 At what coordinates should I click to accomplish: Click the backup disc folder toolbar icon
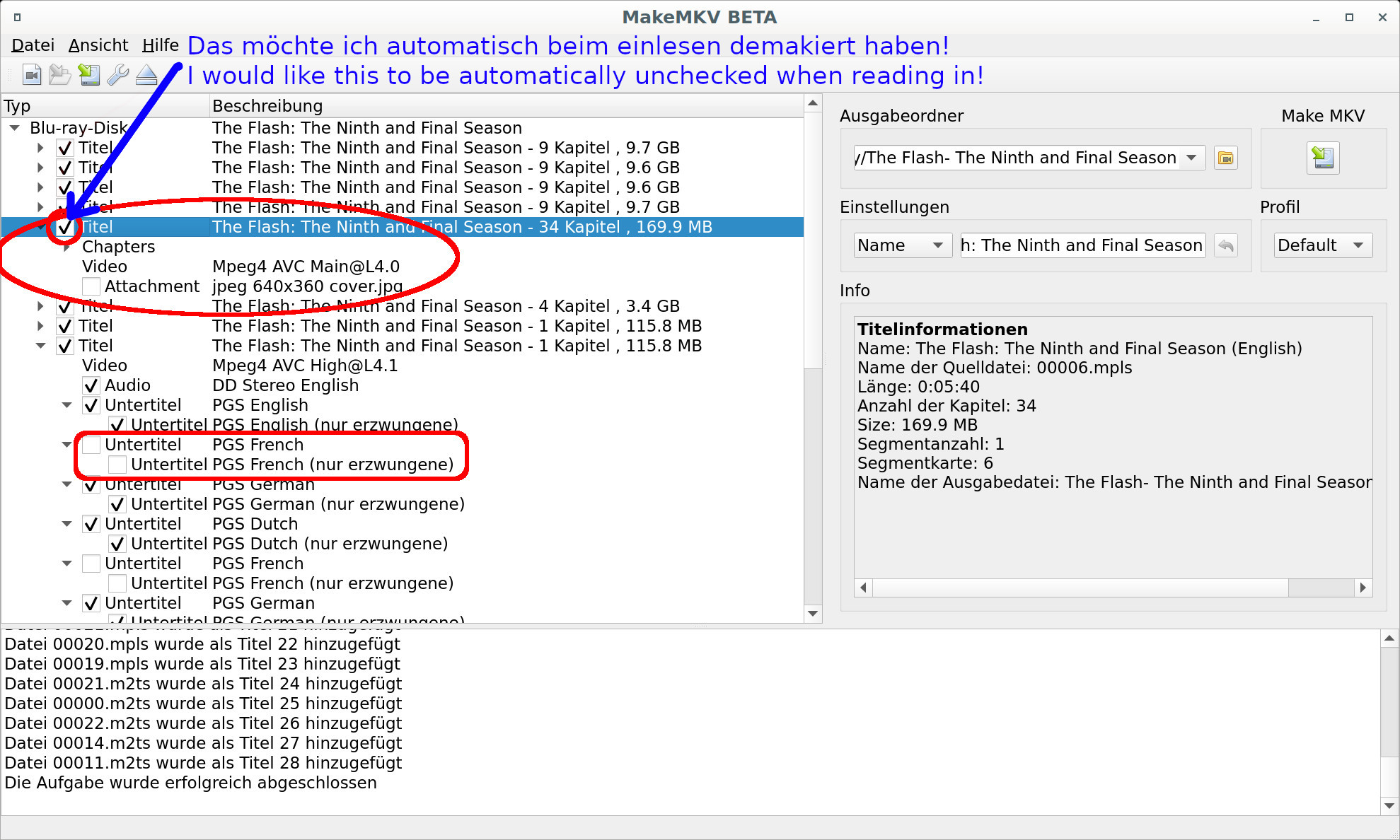tap(60, 75)
